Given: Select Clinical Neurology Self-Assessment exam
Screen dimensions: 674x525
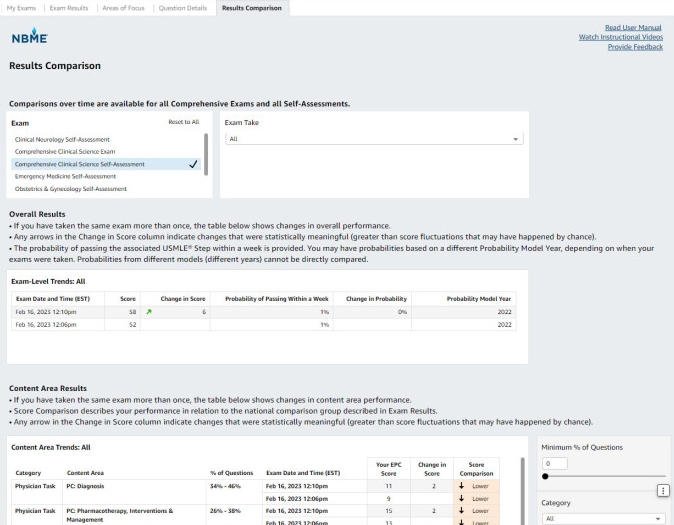Looking at the screenshot, I should 62,139.
